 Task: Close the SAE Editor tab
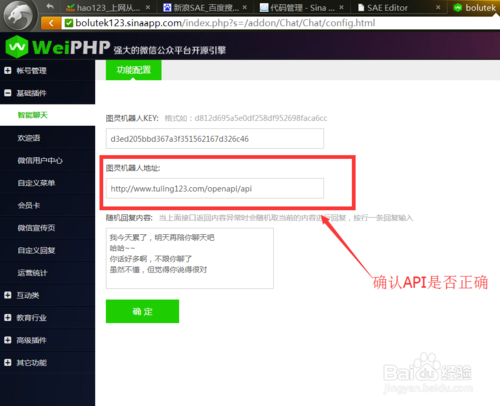pos(438,7)
